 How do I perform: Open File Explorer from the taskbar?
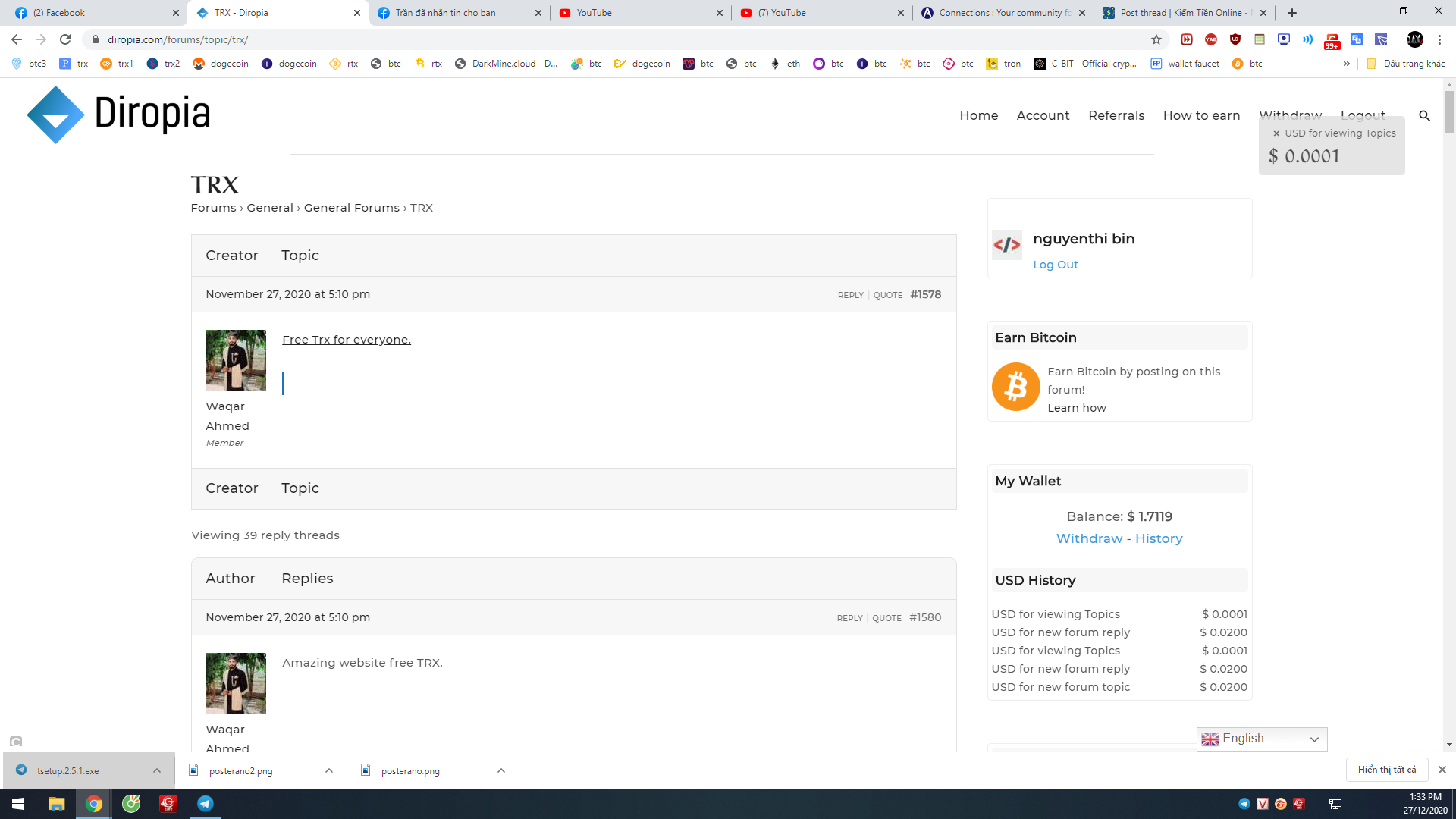(56, 804)
